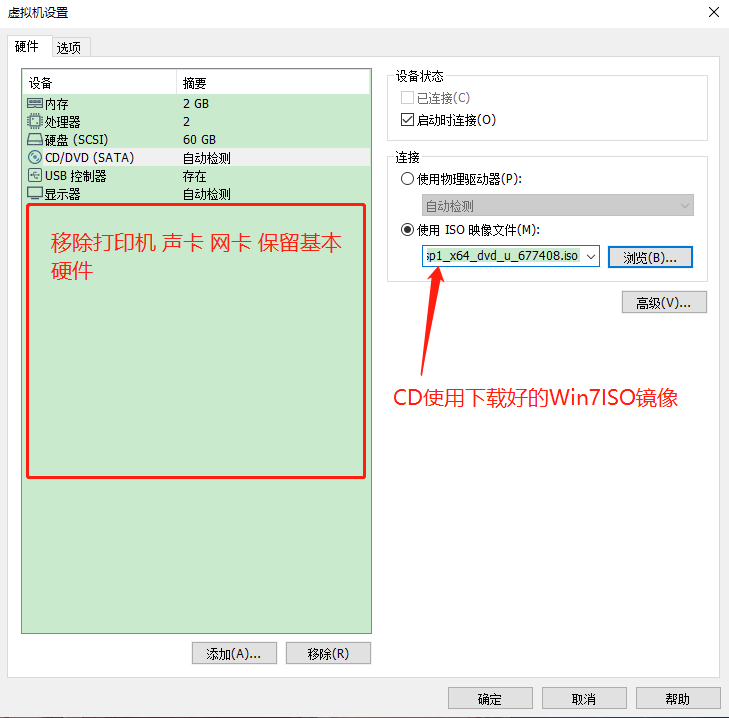Select the CD/DVD (SATA) device row
Image resolution: width=729 pixels, height=718 pixels.
[197, 158]
